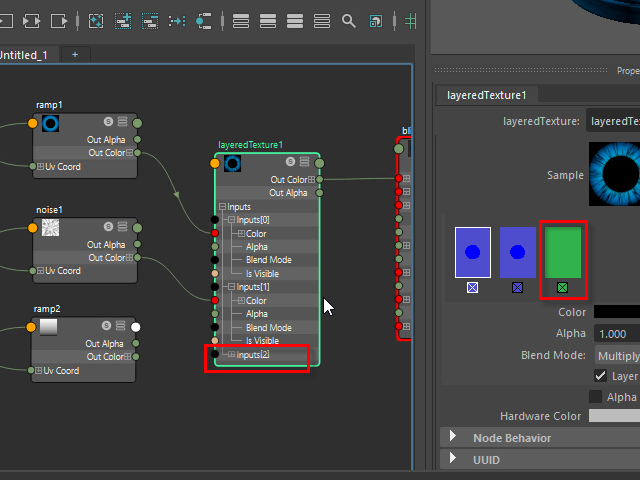The width and height of the screenshot is (640, 480).
Task: Click the search magnifier icon in toolbar
Action: [x=348, y=20]
